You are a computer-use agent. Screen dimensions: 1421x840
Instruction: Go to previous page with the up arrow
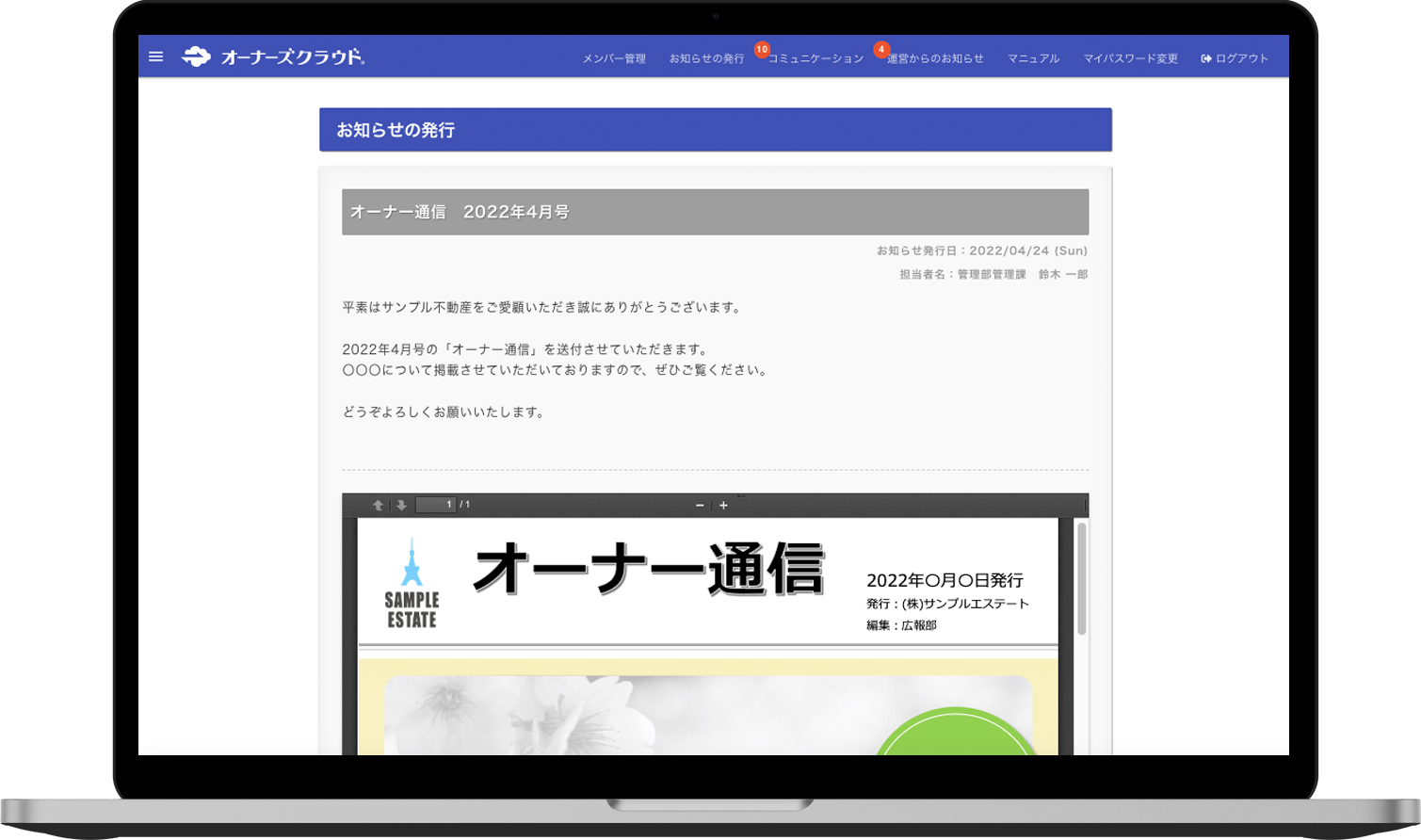379,504
